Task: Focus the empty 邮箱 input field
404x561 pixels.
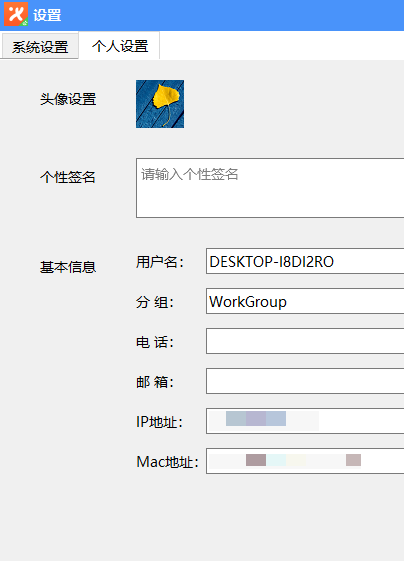Action: tap(305, 381)
